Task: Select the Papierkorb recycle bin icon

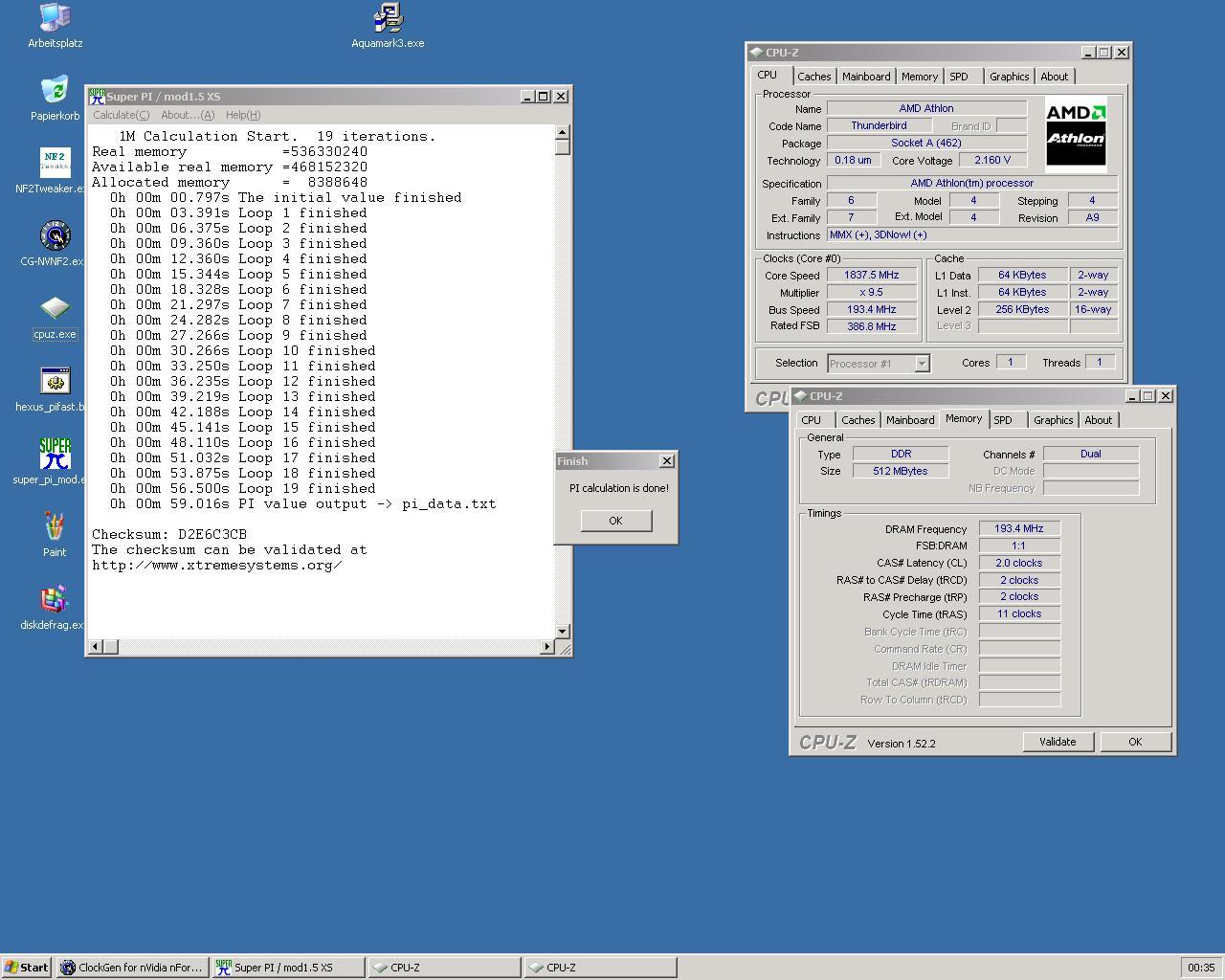Action: click(x=55, y=99)
